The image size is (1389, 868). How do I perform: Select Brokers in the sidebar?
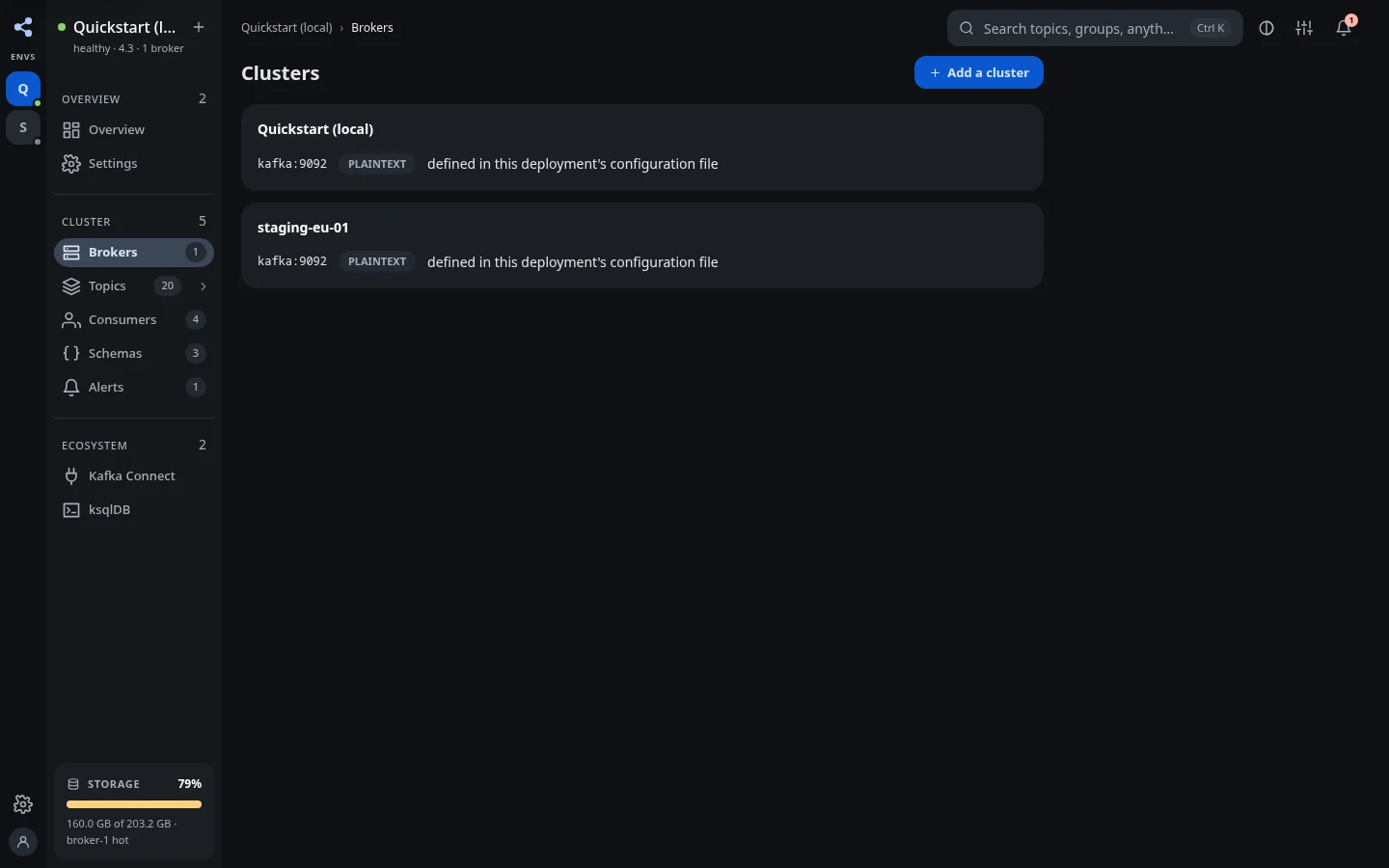[134, 253]
